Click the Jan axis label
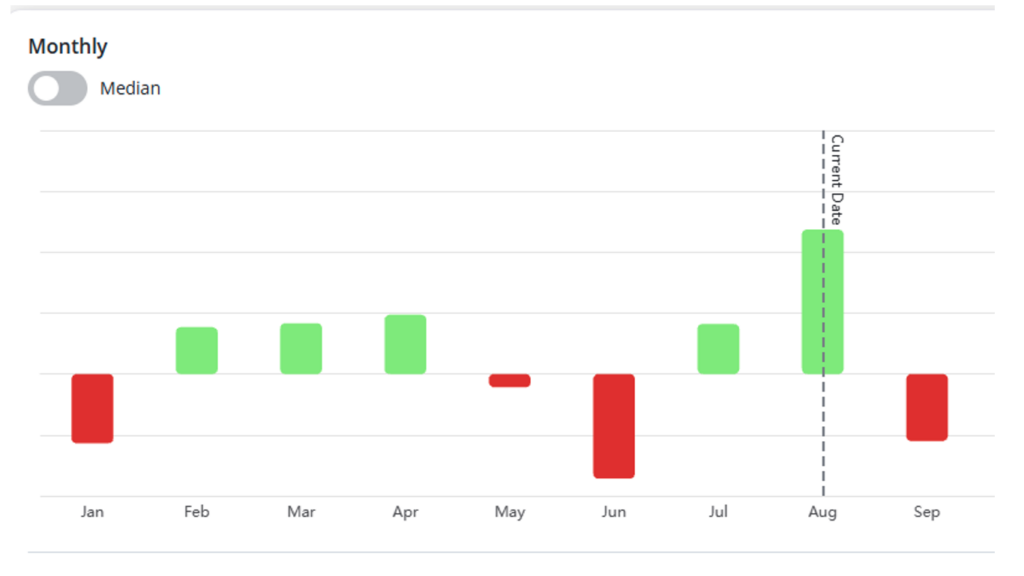Image resolution: width=1024 pixels, height=576 pixels. click(x=92, y=512)
